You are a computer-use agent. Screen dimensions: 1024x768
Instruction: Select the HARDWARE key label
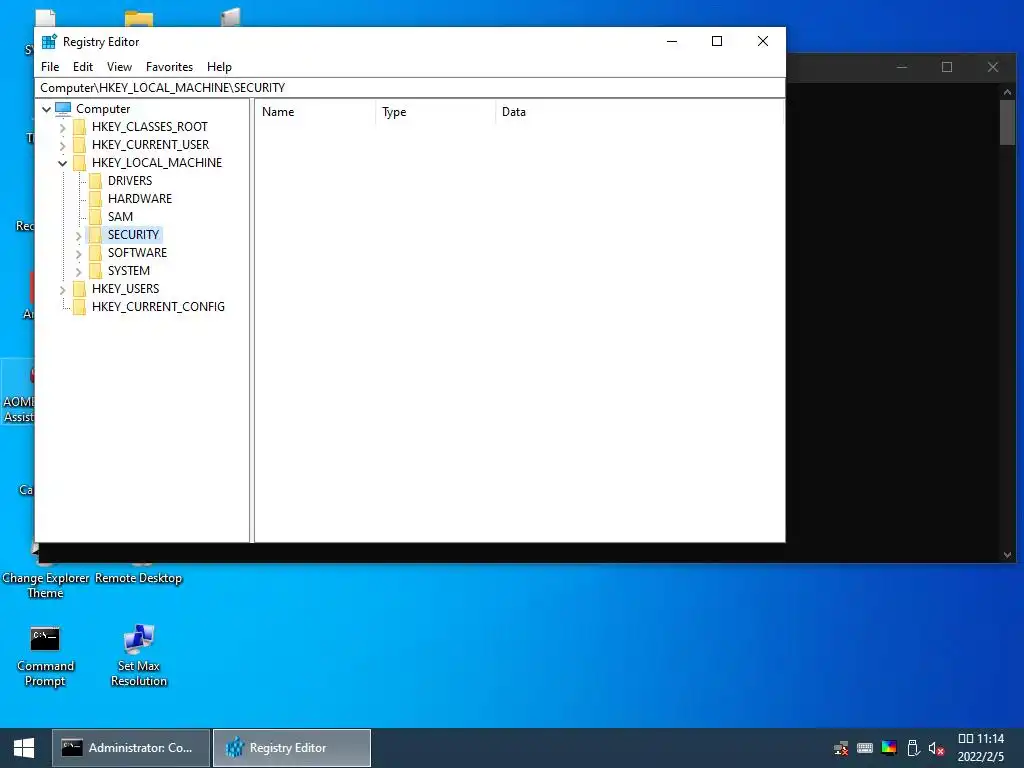pos(140,199)
